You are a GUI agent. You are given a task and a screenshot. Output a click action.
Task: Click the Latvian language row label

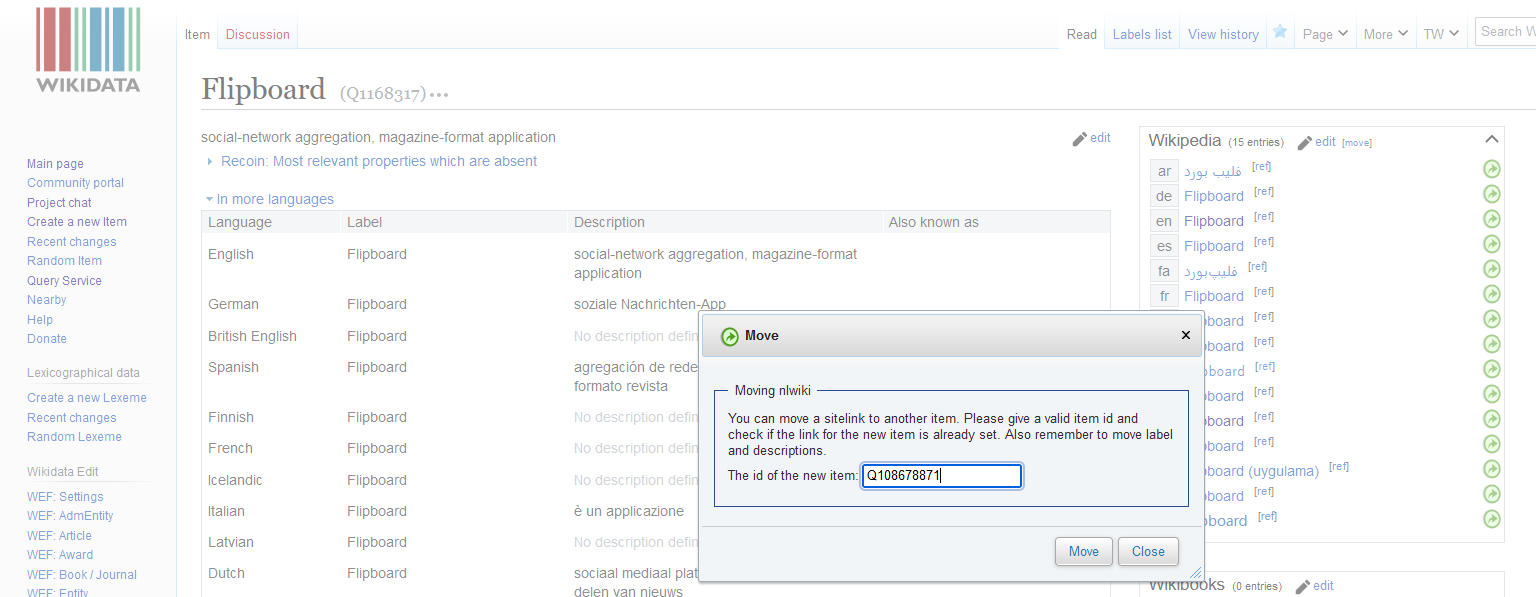(x=231, y=542)
